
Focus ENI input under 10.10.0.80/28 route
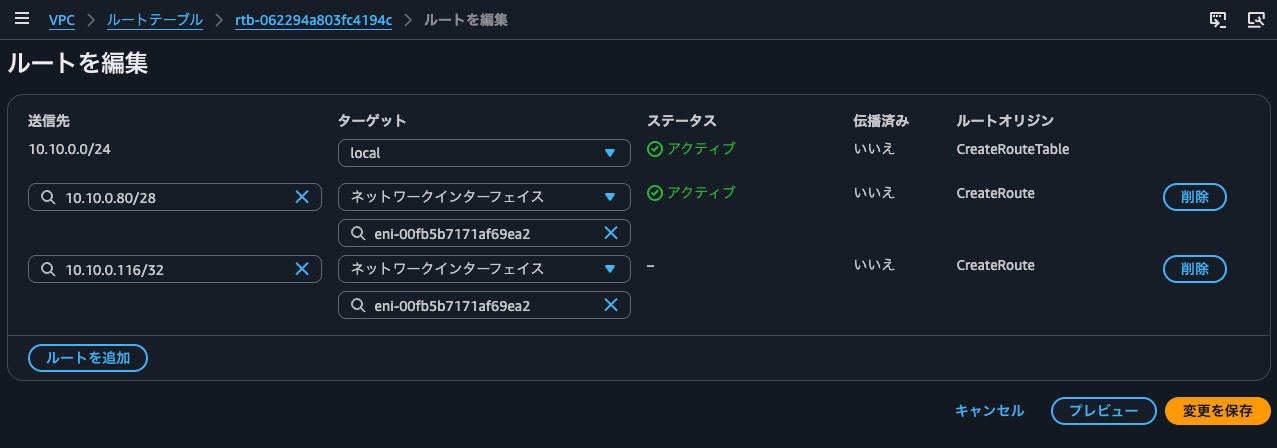[x=484, y=234]
